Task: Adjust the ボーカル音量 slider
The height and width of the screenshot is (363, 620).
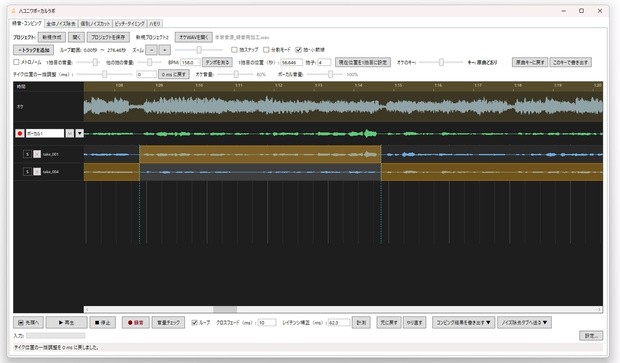Action: point(325,74)
